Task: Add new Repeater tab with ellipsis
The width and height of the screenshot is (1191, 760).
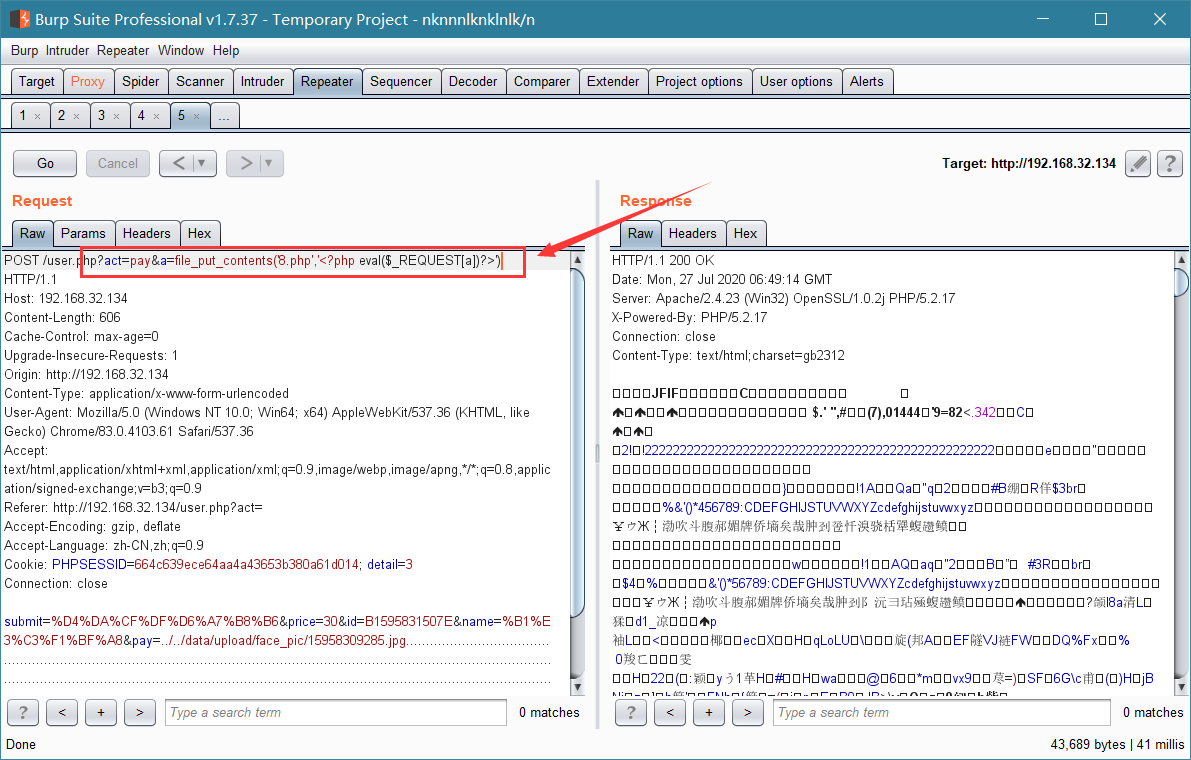Action: coord(223,116)
